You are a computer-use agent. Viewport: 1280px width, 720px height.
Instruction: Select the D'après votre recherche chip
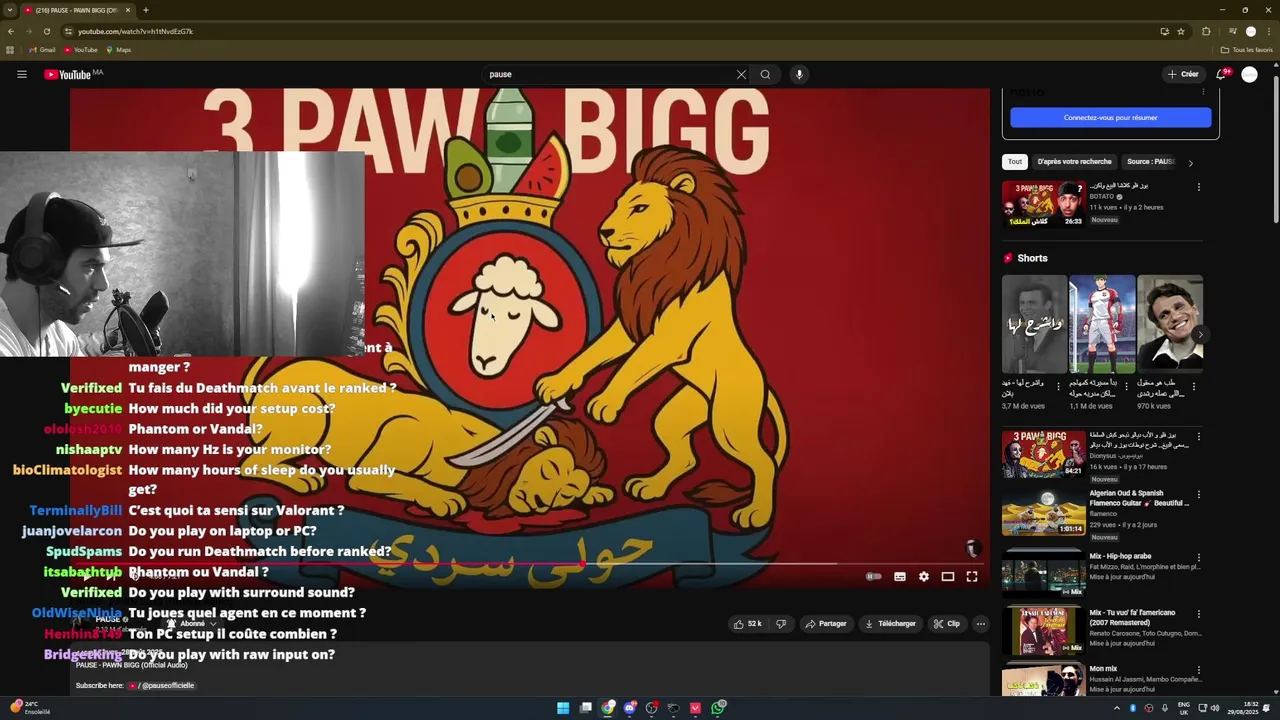[1074, 162]
